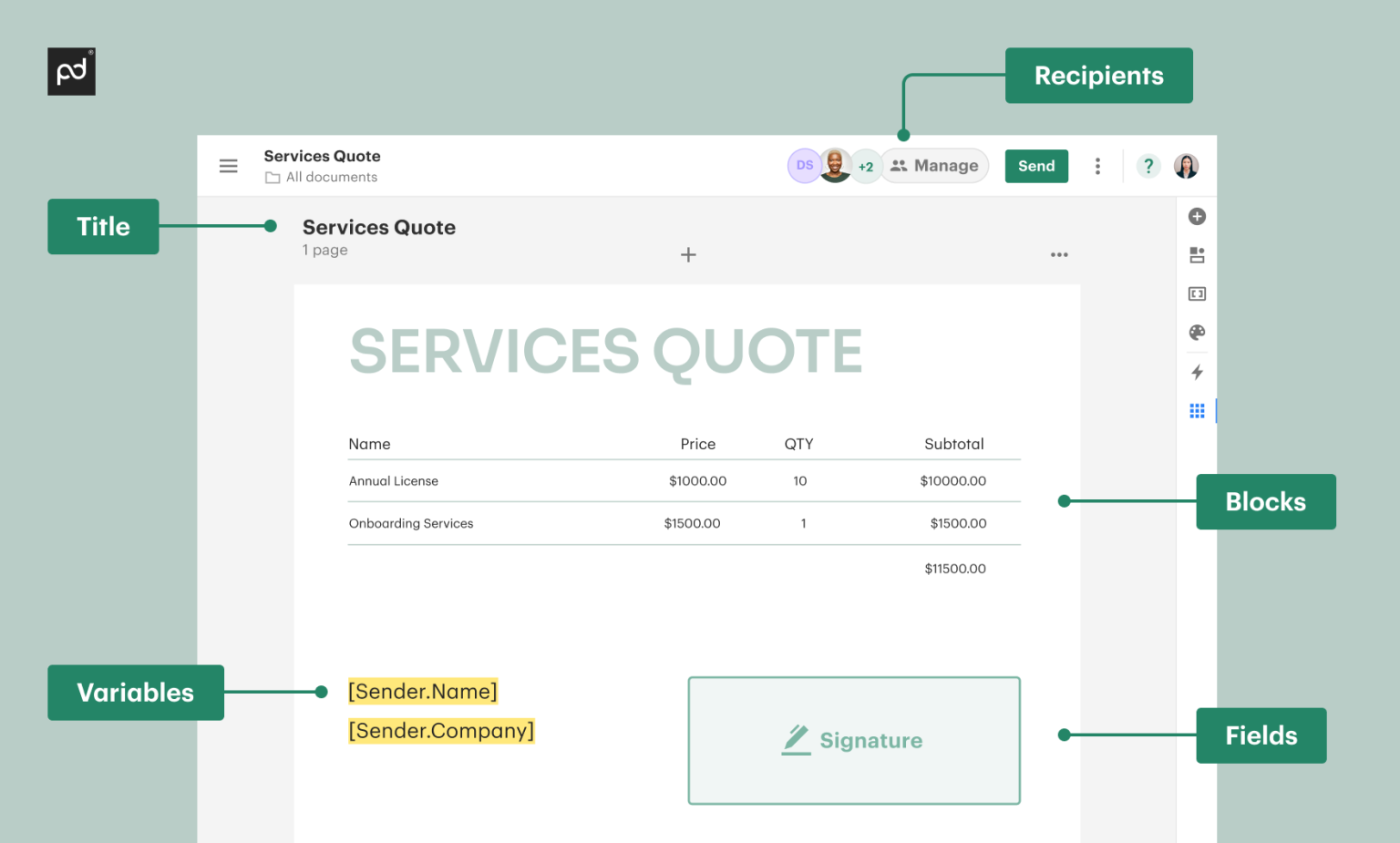This screenshot has width=1400, height=843.
Task: Click the signature pencil icon
Action: [796, 740]
